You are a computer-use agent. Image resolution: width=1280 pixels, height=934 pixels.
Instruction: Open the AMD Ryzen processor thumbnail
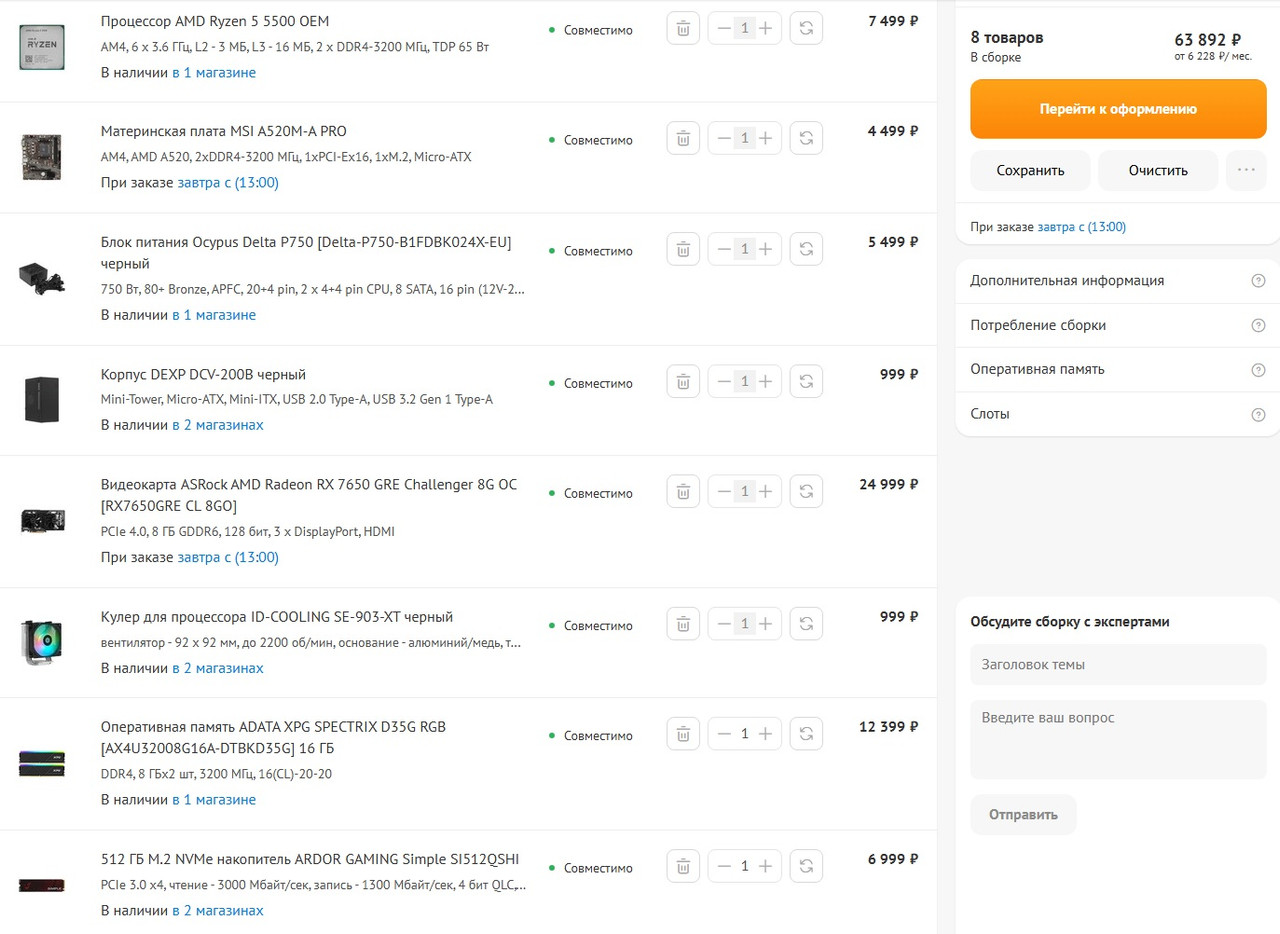coord(42,47)
